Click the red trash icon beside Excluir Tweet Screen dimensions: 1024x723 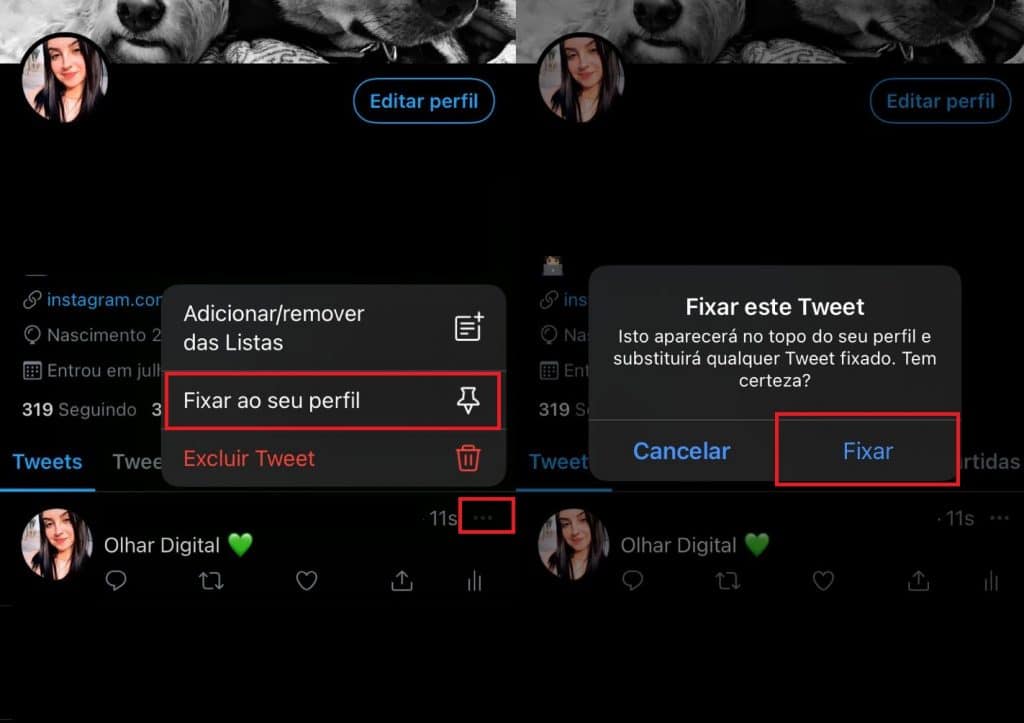tap(468, 458)
